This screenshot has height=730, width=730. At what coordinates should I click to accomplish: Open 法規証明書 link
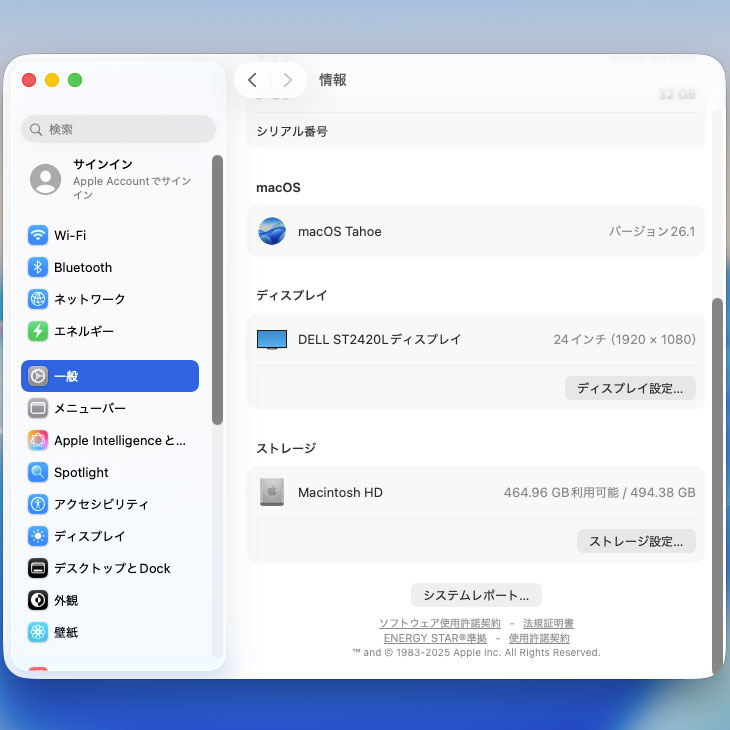point(548,623)
